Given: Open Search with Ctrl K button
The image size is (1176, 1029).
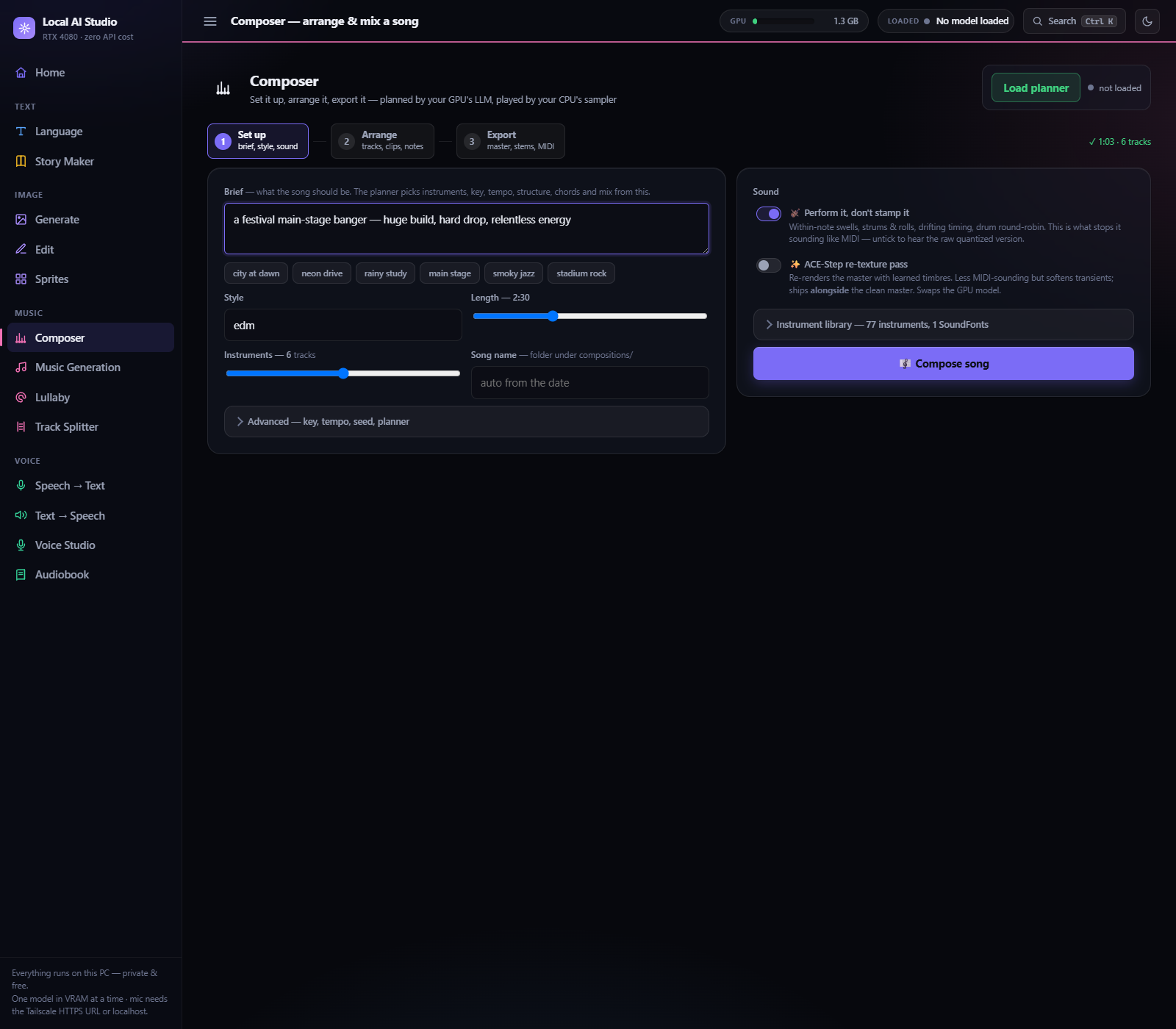Looking at the screenshot, I should coord(1075,21).
